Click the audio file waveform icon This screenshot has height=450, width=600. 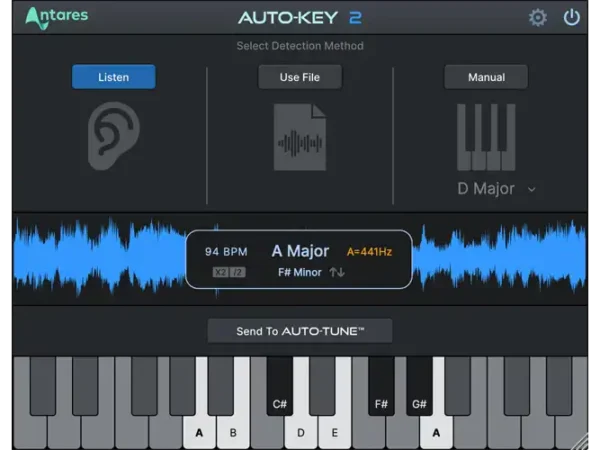[x=300, y=137]
